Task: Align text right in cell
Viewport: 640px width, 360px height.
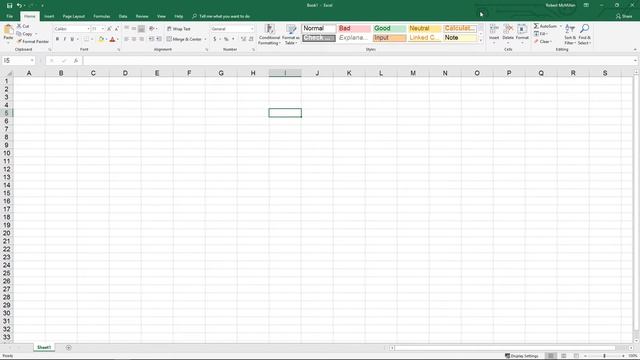Action: click(x=141, y=39)
